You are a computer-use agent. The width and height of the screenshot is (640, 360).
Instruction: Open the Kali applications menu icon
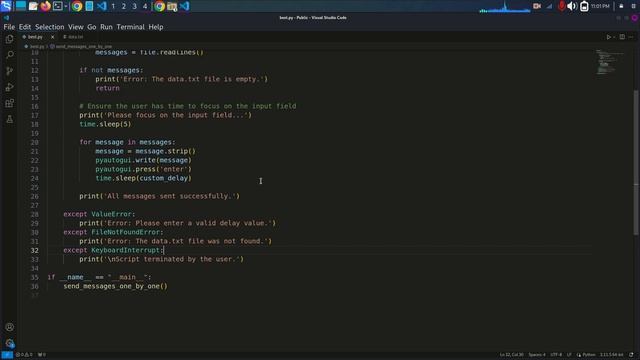(x=6, y=6)
